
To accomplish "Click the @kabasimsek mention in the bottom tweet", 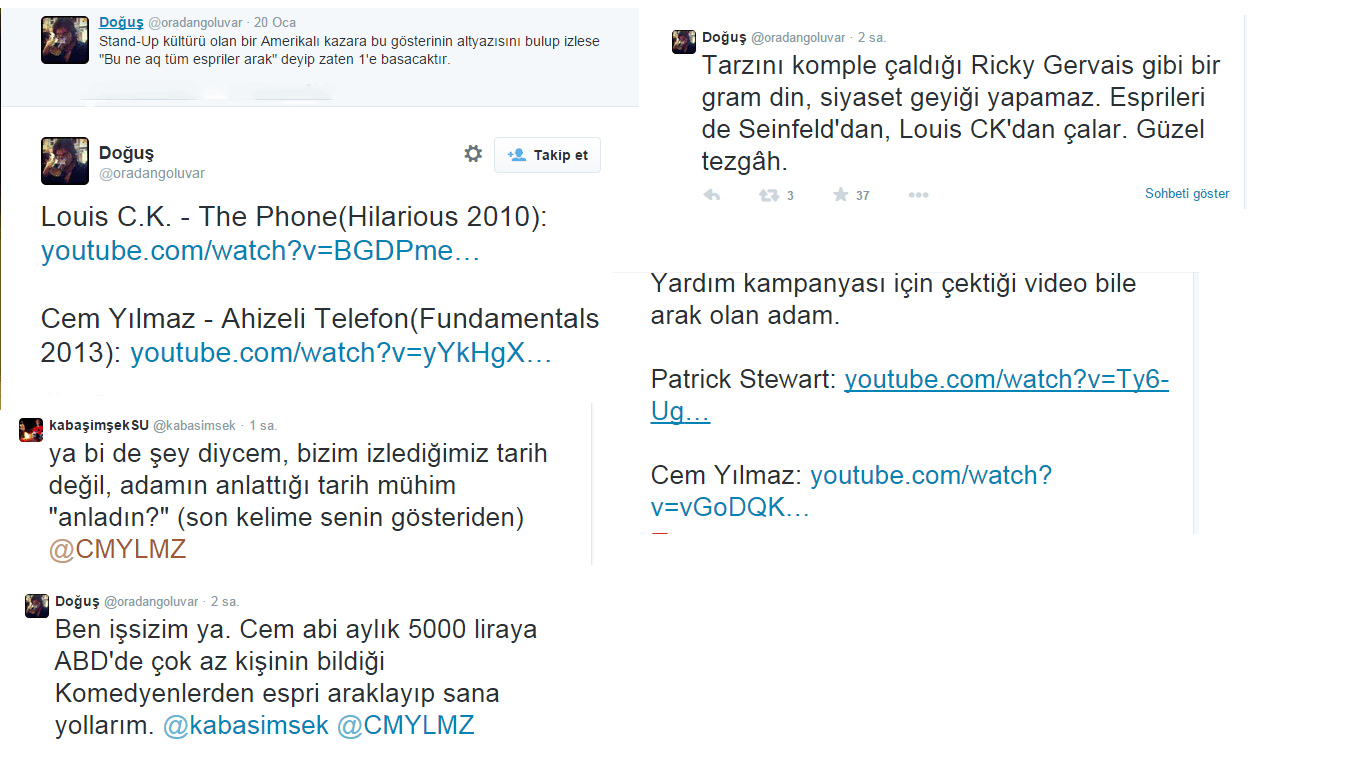I will 246,726.
